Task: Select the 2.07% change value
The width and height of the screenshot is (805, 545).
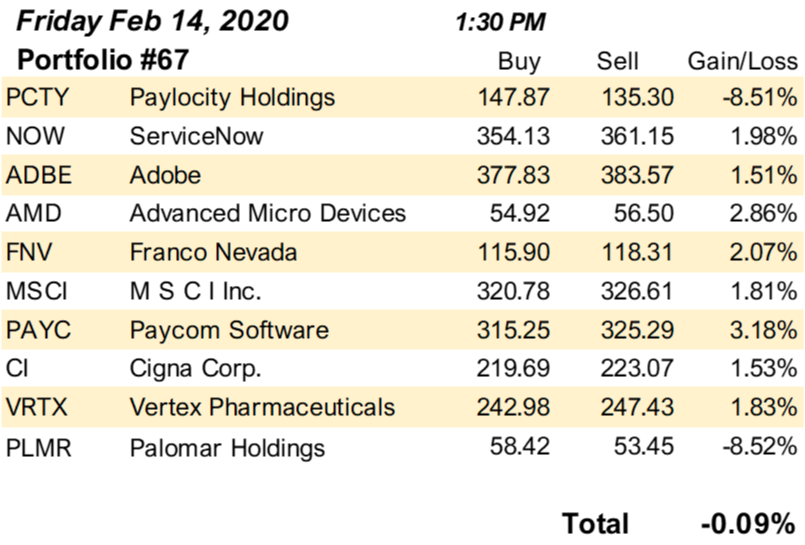Action: (763, 252)
